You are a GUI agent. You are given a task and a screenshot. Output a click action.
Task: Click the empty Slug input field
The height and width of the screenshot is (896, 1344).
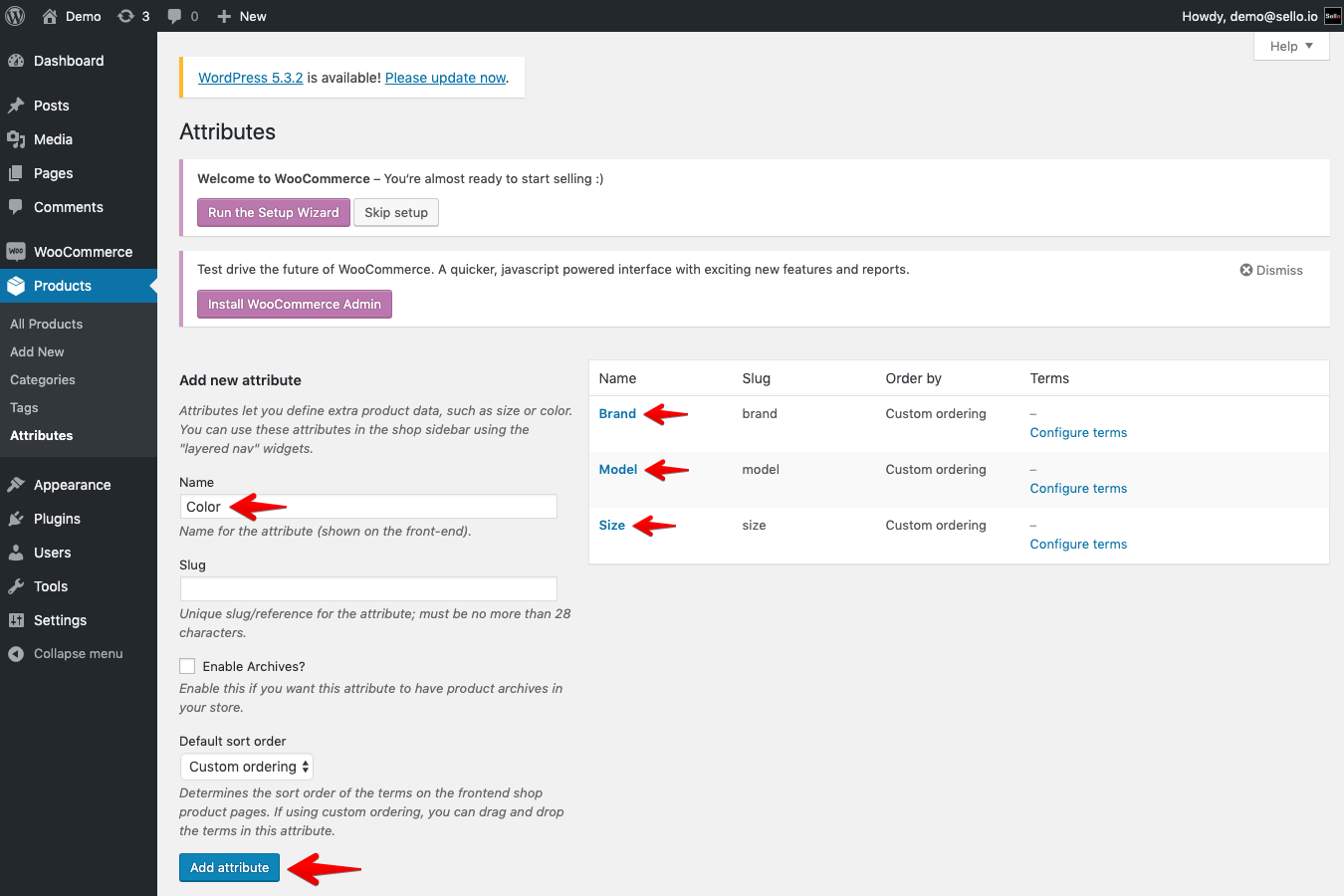[368, 589]
